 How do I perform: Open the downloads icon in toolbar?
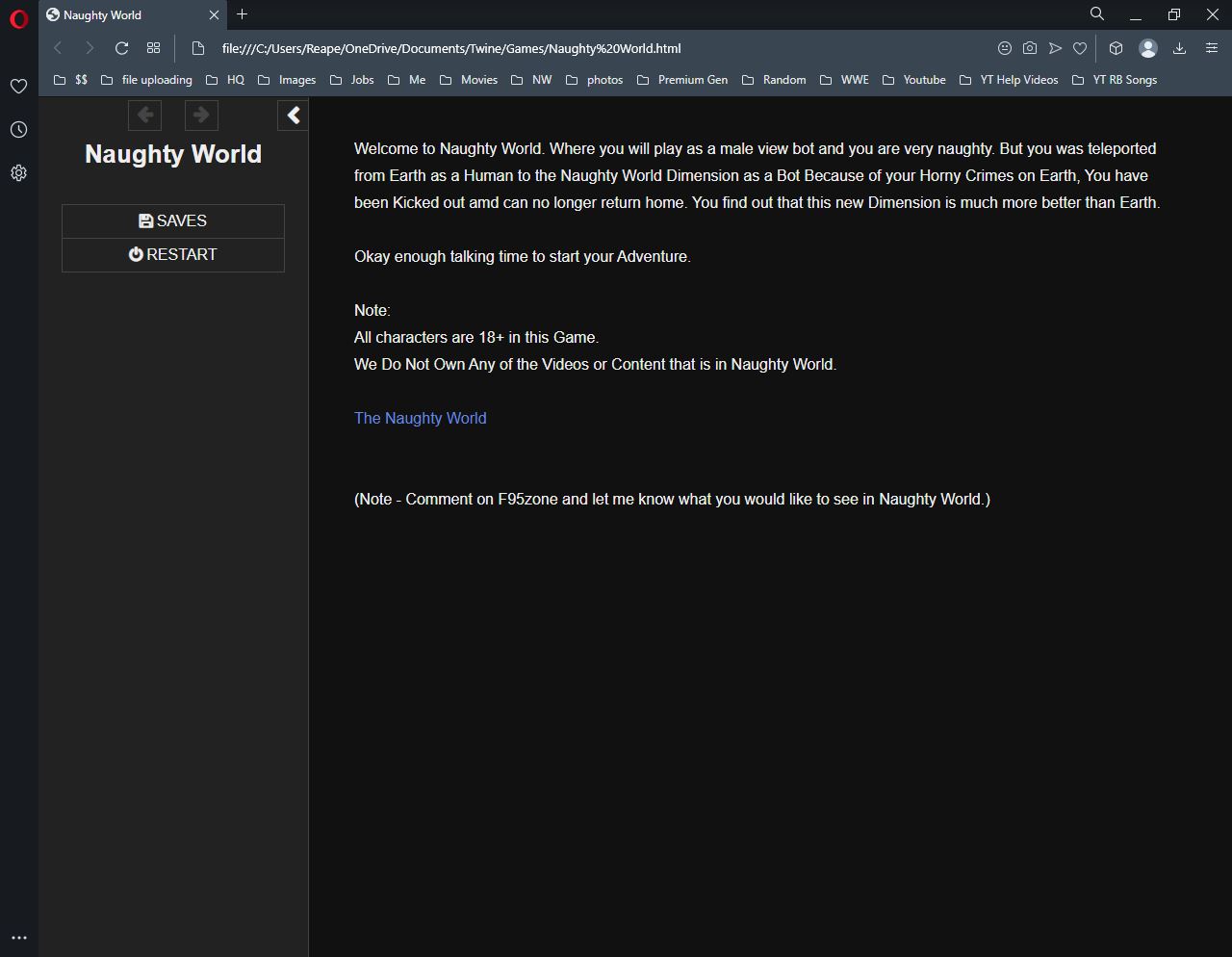click(x=1179, y=48)
